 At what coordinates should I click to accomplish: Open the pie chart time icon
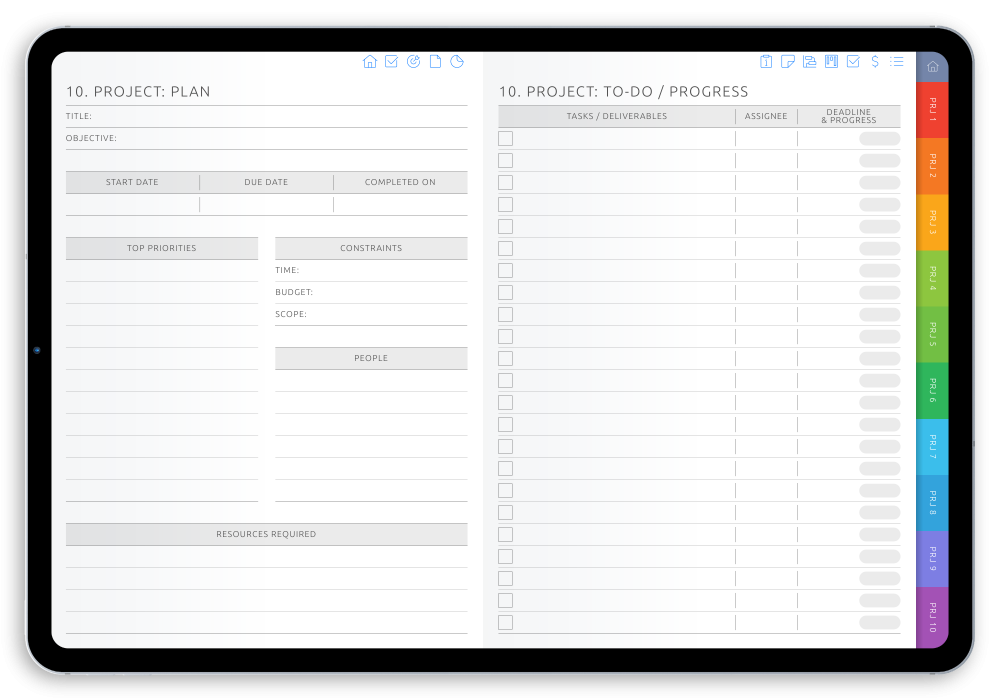coord(456,61)
